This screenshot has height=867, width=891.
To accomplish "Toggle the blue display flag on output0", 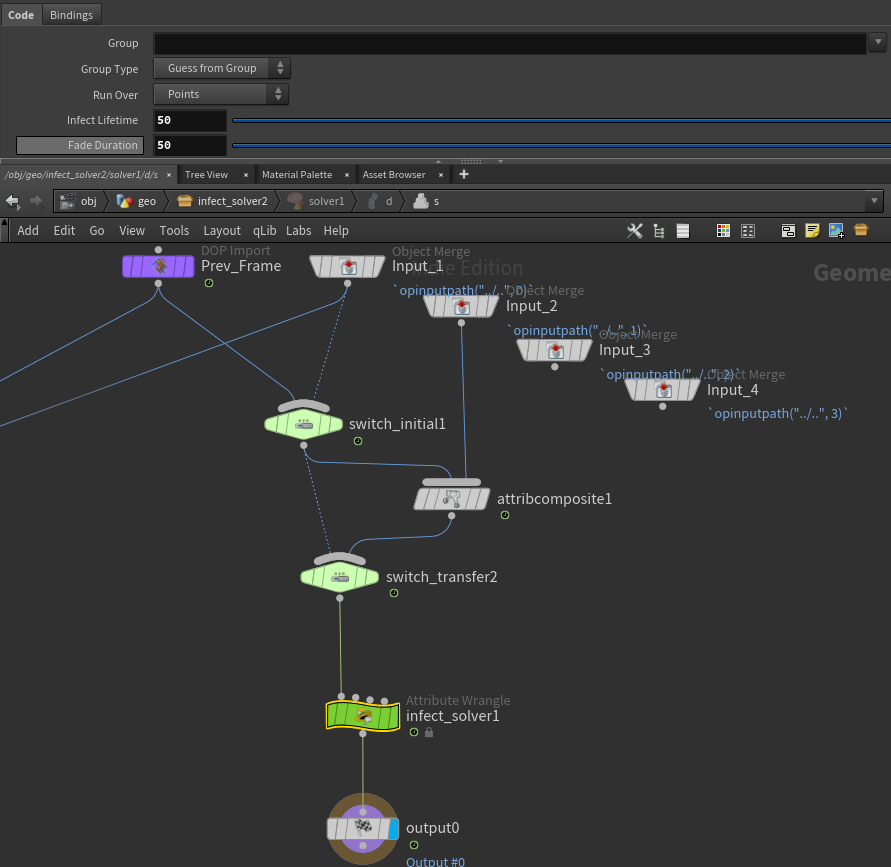I will 393,828.
